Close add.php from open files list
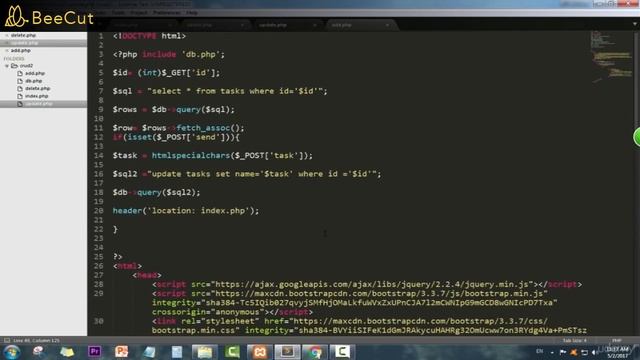Screen dimensions: 640x360 click(7, 51)
